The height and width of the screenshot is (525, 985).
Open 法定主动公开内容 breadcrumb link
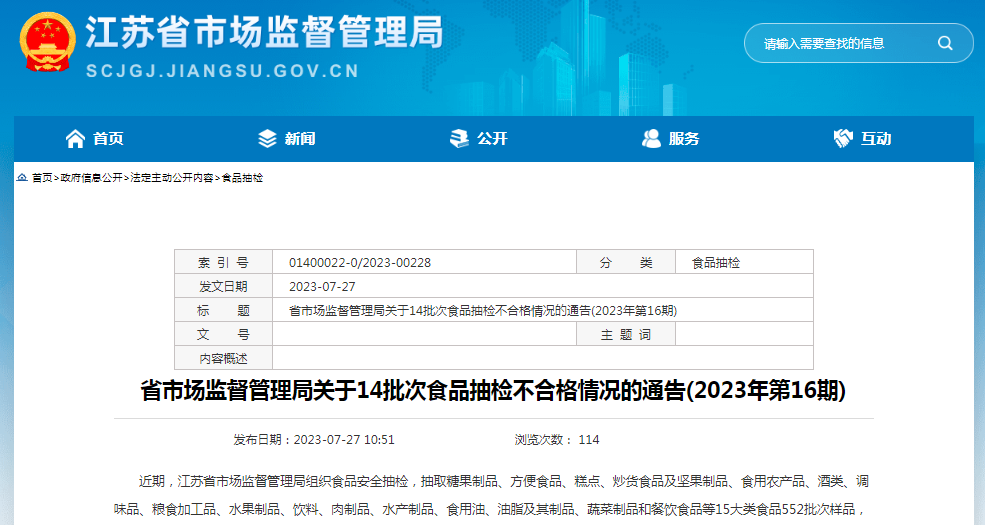click(x=171, y=178)
